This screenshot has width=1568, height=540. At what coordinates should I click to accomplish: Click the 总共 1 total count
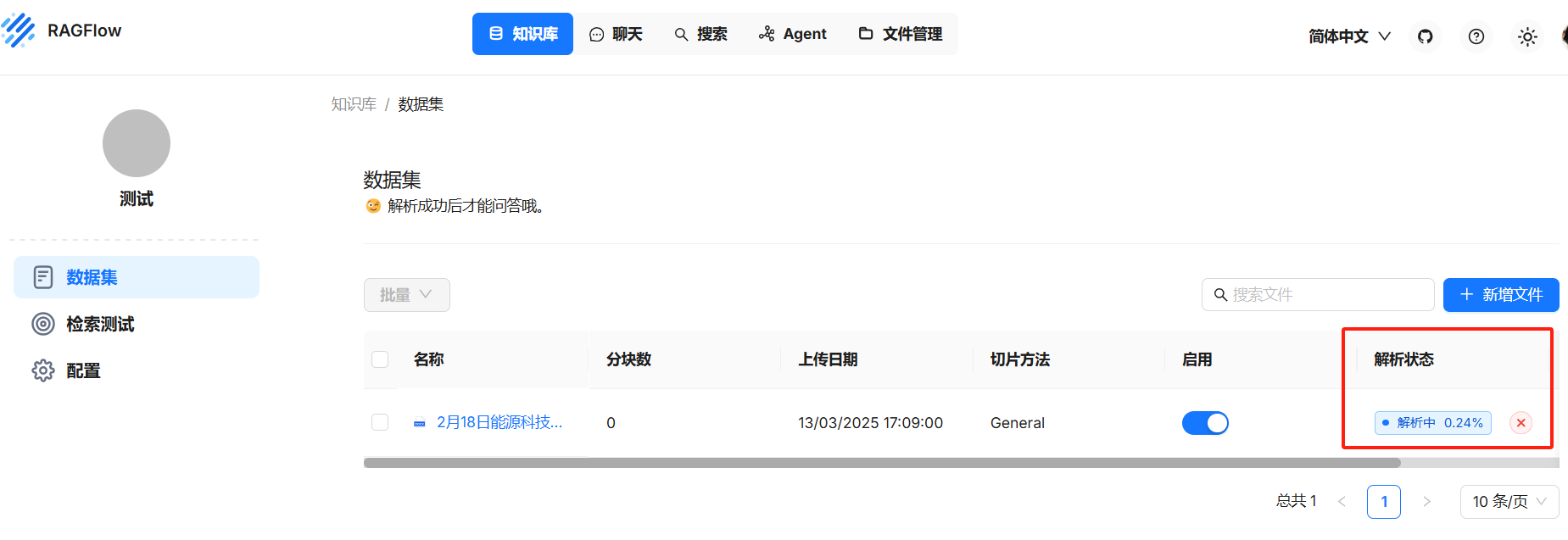click(1297, 501)
